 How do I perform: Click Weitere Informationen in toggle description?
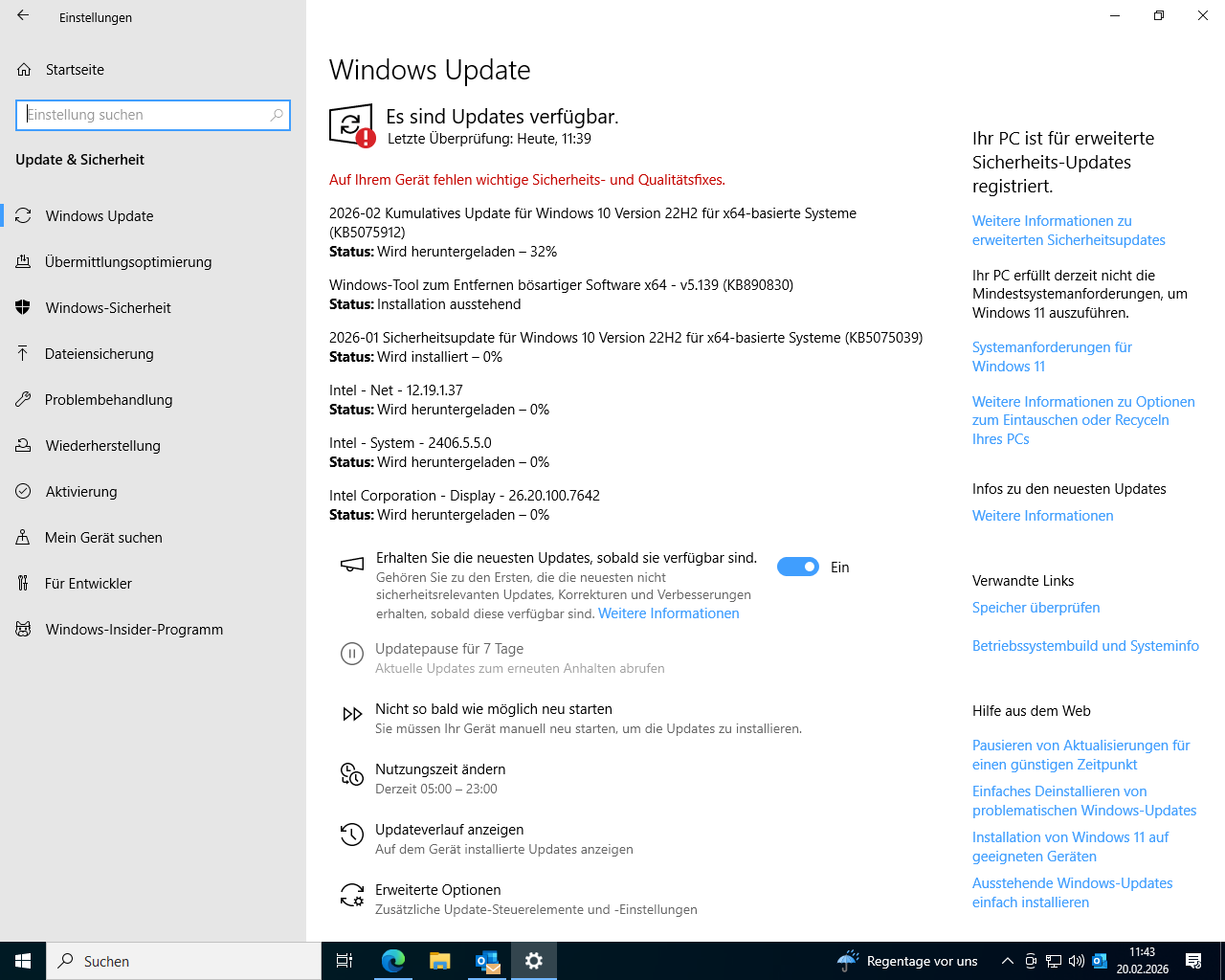[x=669, y=613]
